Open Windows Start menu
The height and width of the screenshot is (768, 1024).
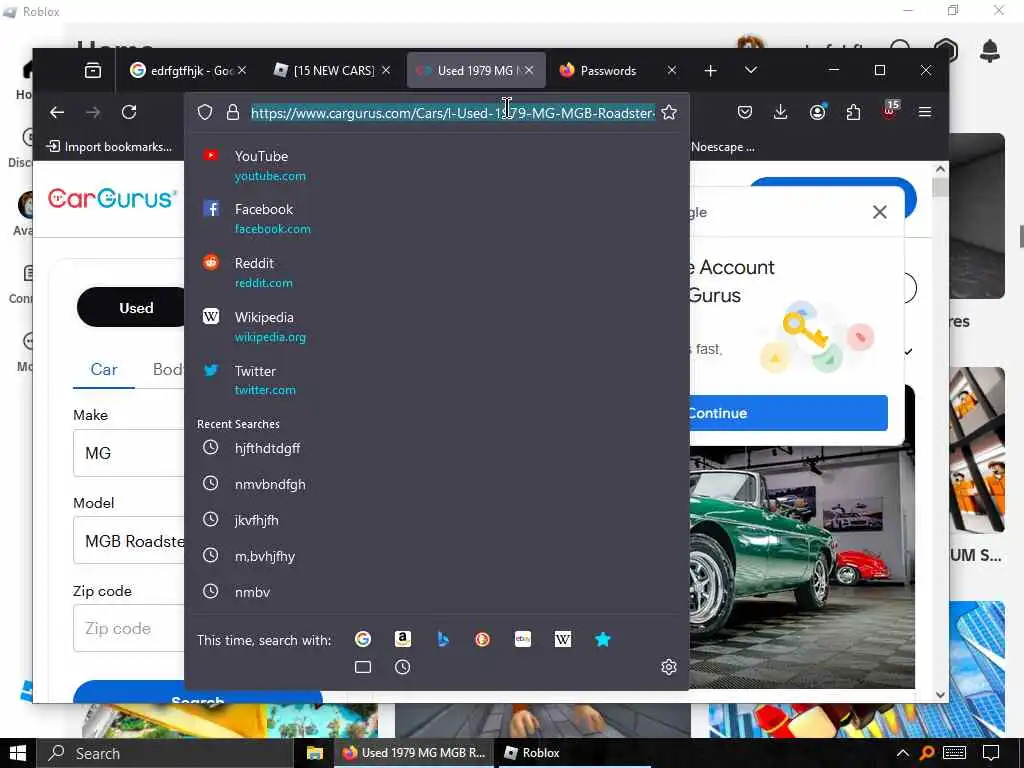point(18,753)
